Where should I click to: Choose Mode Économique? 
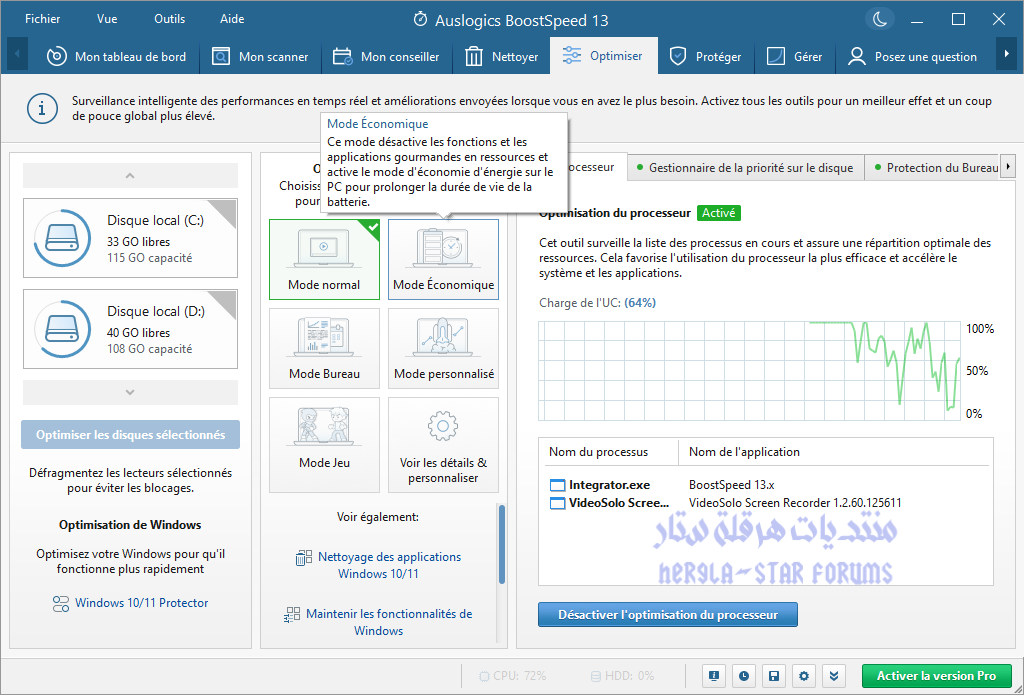(x=443, y=259)
